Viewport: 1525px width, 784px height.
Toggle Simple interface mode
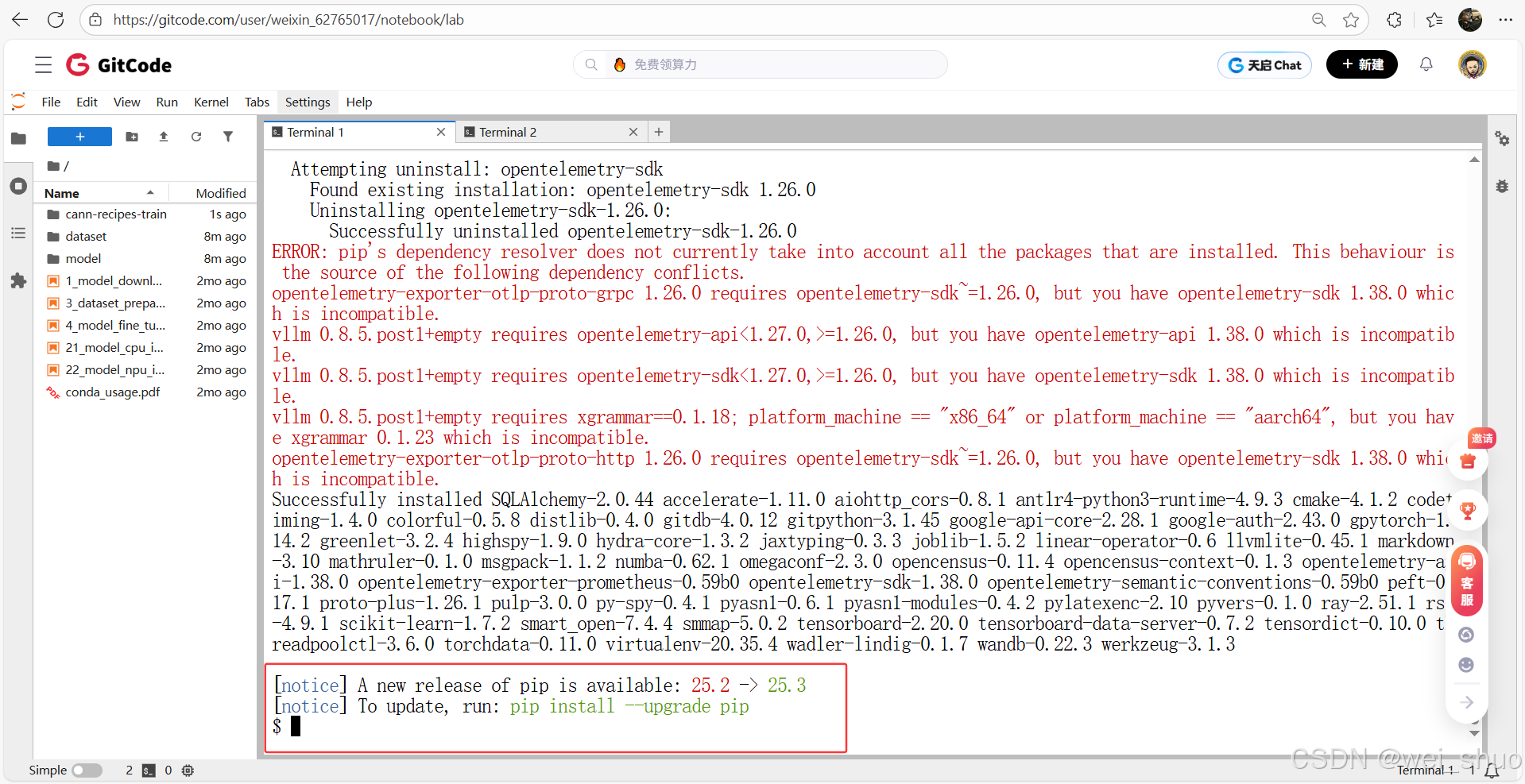[x=87, y=770]
